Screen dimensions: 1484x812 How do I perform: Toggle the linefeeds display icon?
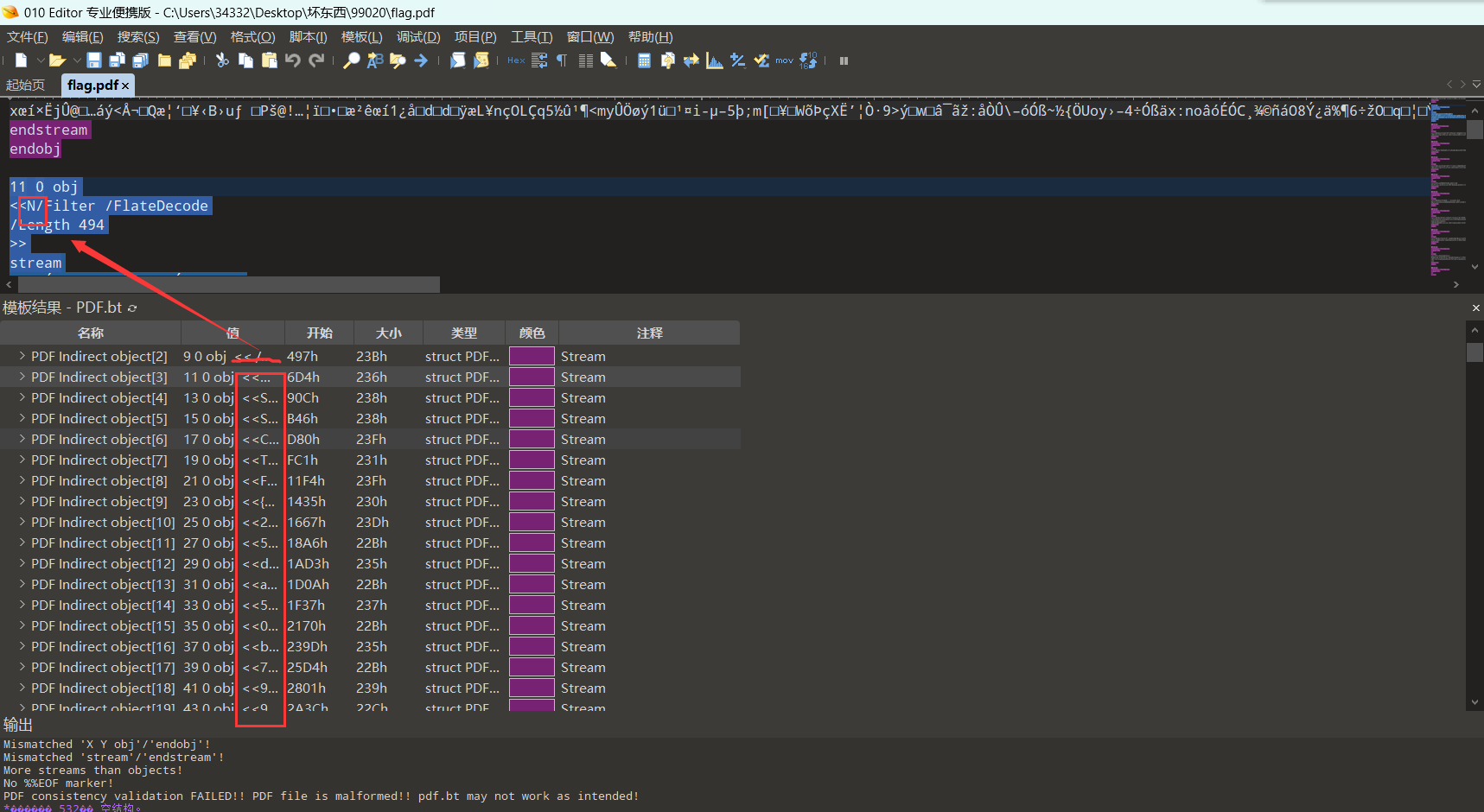click(x=539, y=60)
